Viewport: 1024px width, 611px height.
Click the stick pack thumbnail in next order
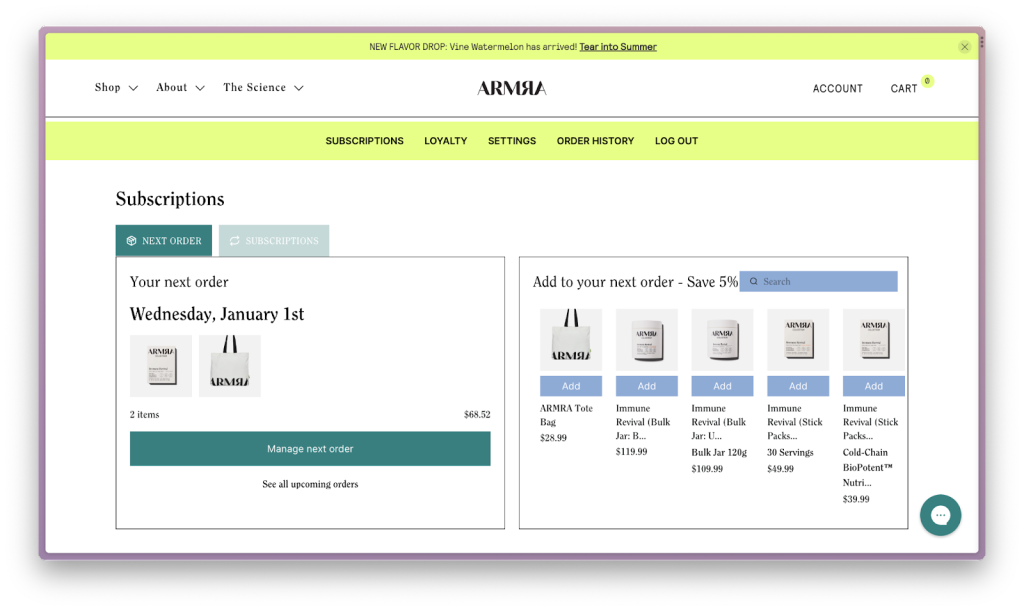point(161,366)
